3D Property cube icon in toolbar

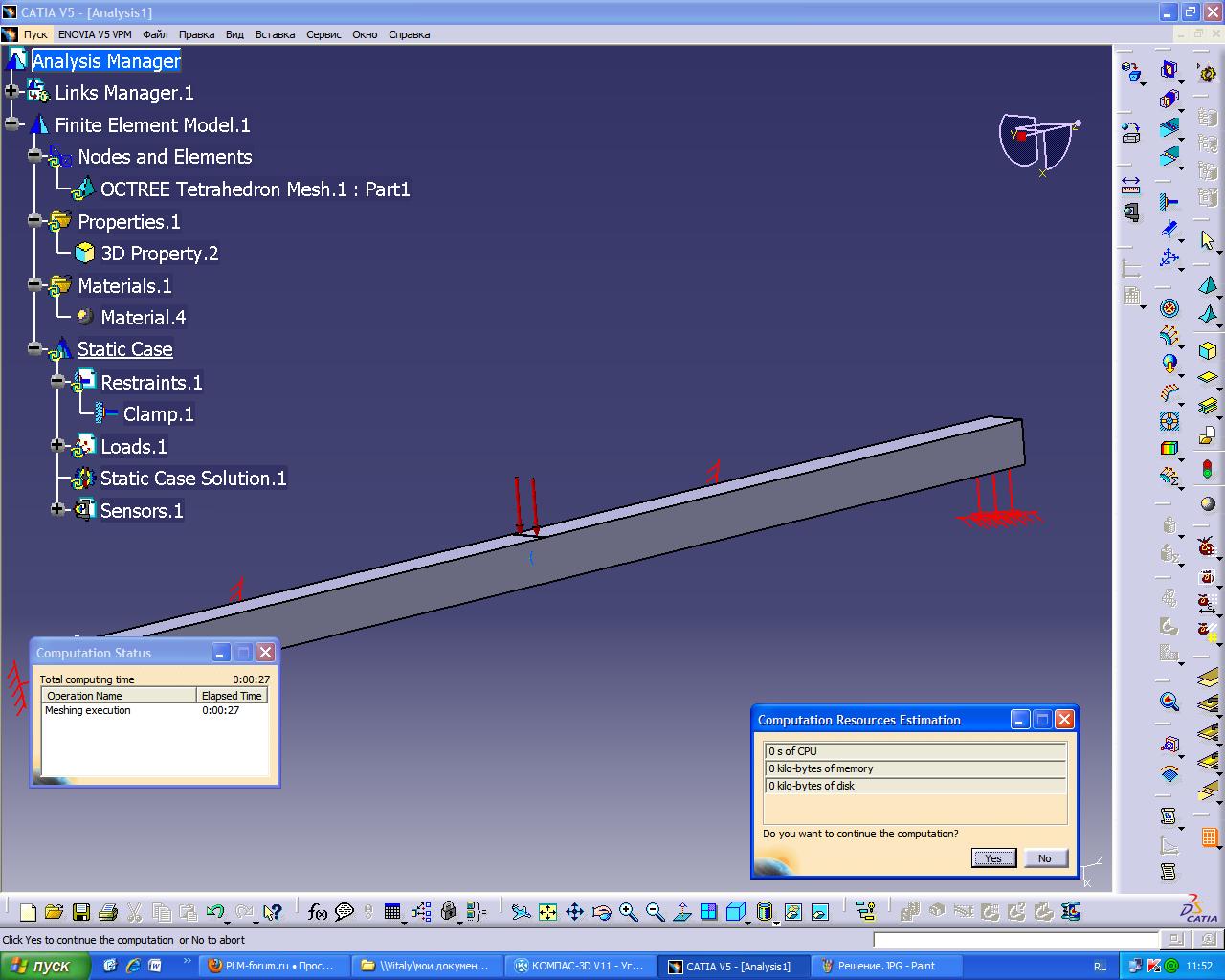pyautogui.click(x=1208, y=350)
